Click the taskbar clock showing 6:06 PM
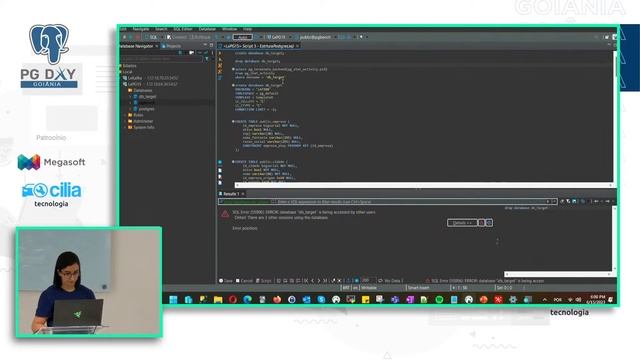640x360 pixels. (597, 299)
